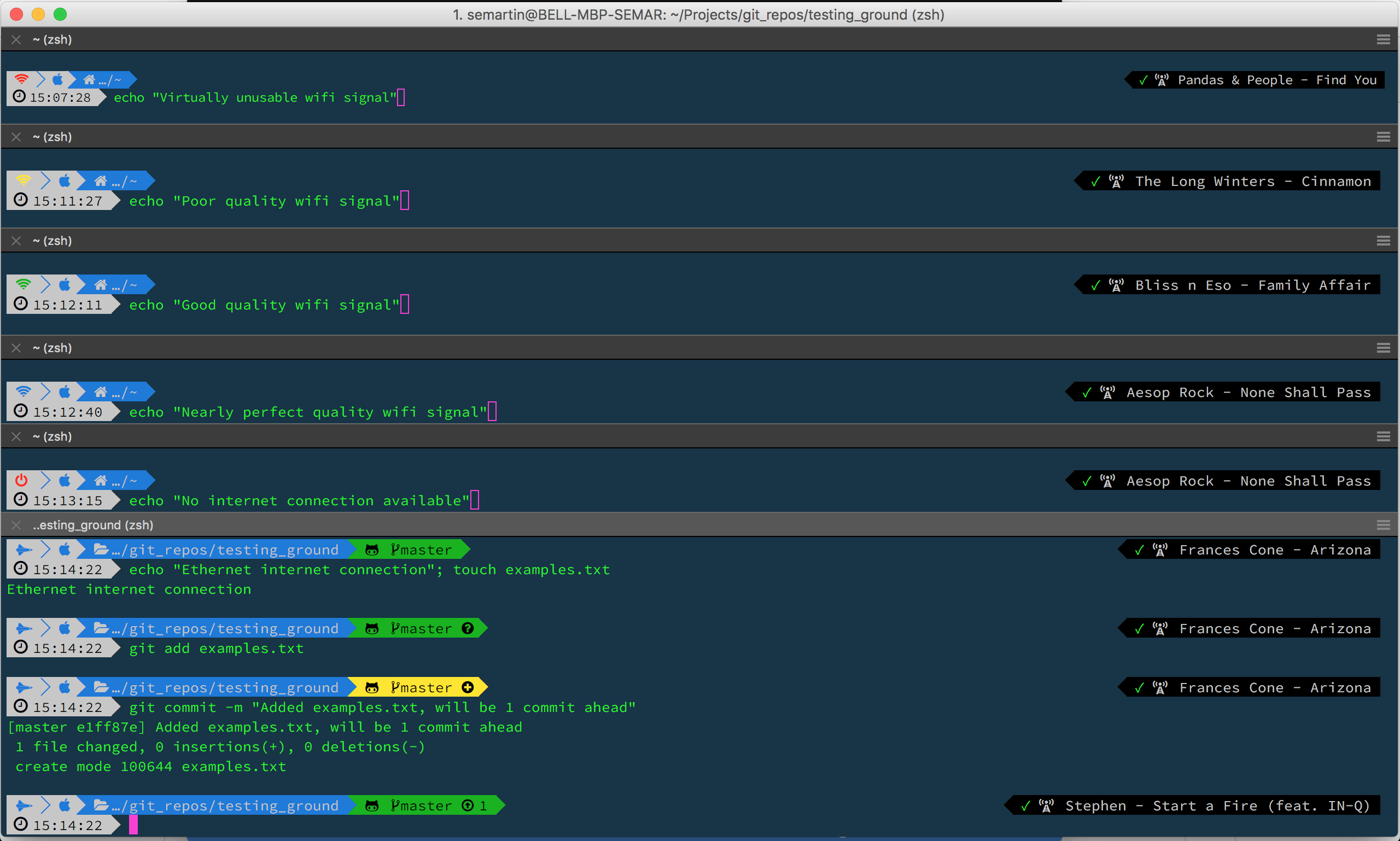
Task: Click the clock icon next to 15:13:15
Action: pyautogui.click(x=20, y=499)
